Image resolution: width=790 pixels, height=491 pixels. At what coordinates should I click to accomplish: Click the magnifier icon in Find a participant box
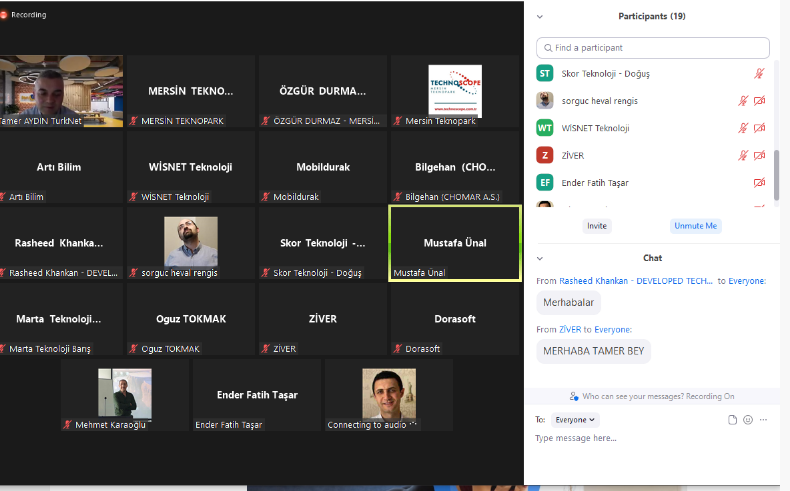tap(548, 48)
